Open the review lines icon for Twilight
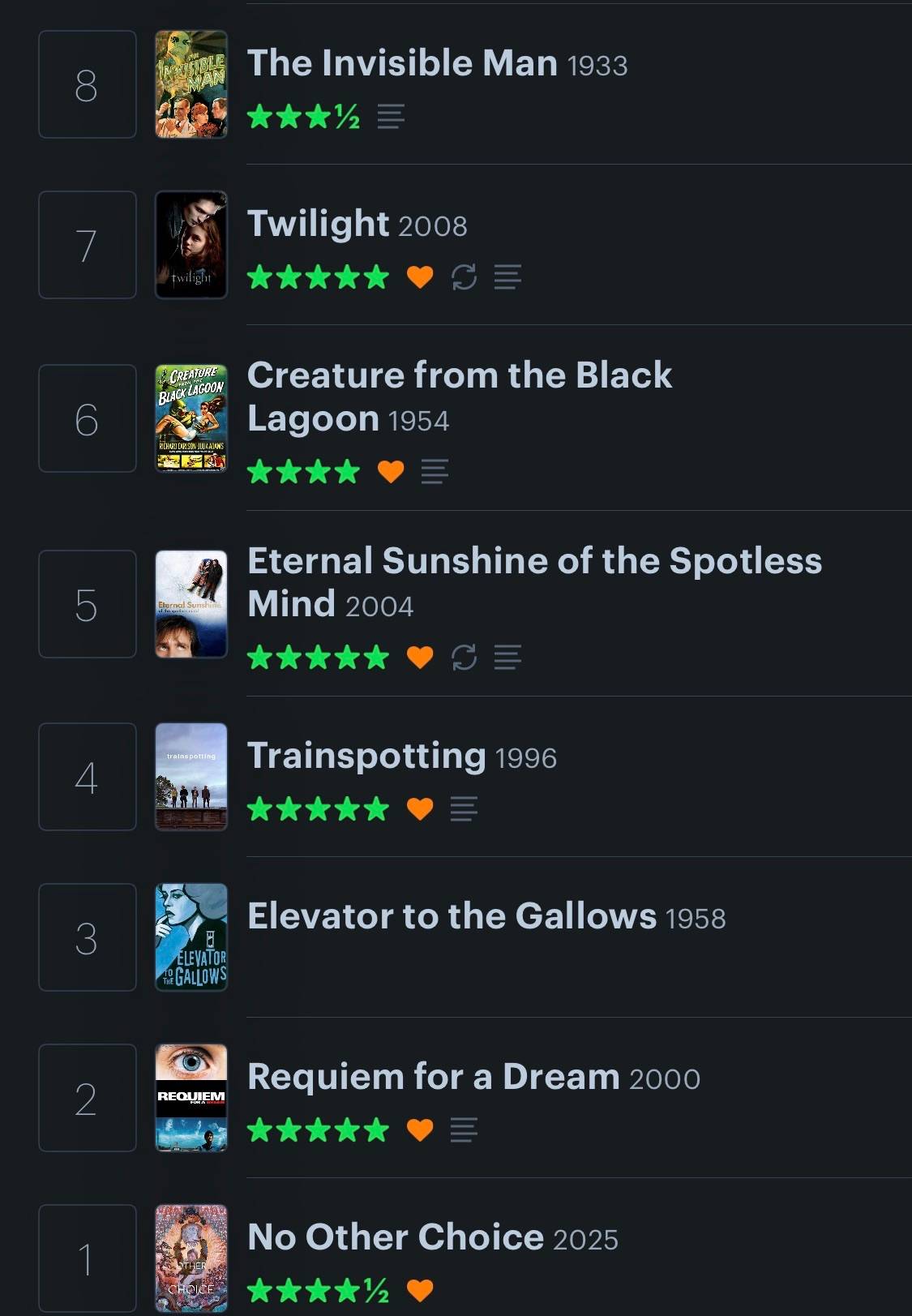912x1316 pixels. (507, 277)
